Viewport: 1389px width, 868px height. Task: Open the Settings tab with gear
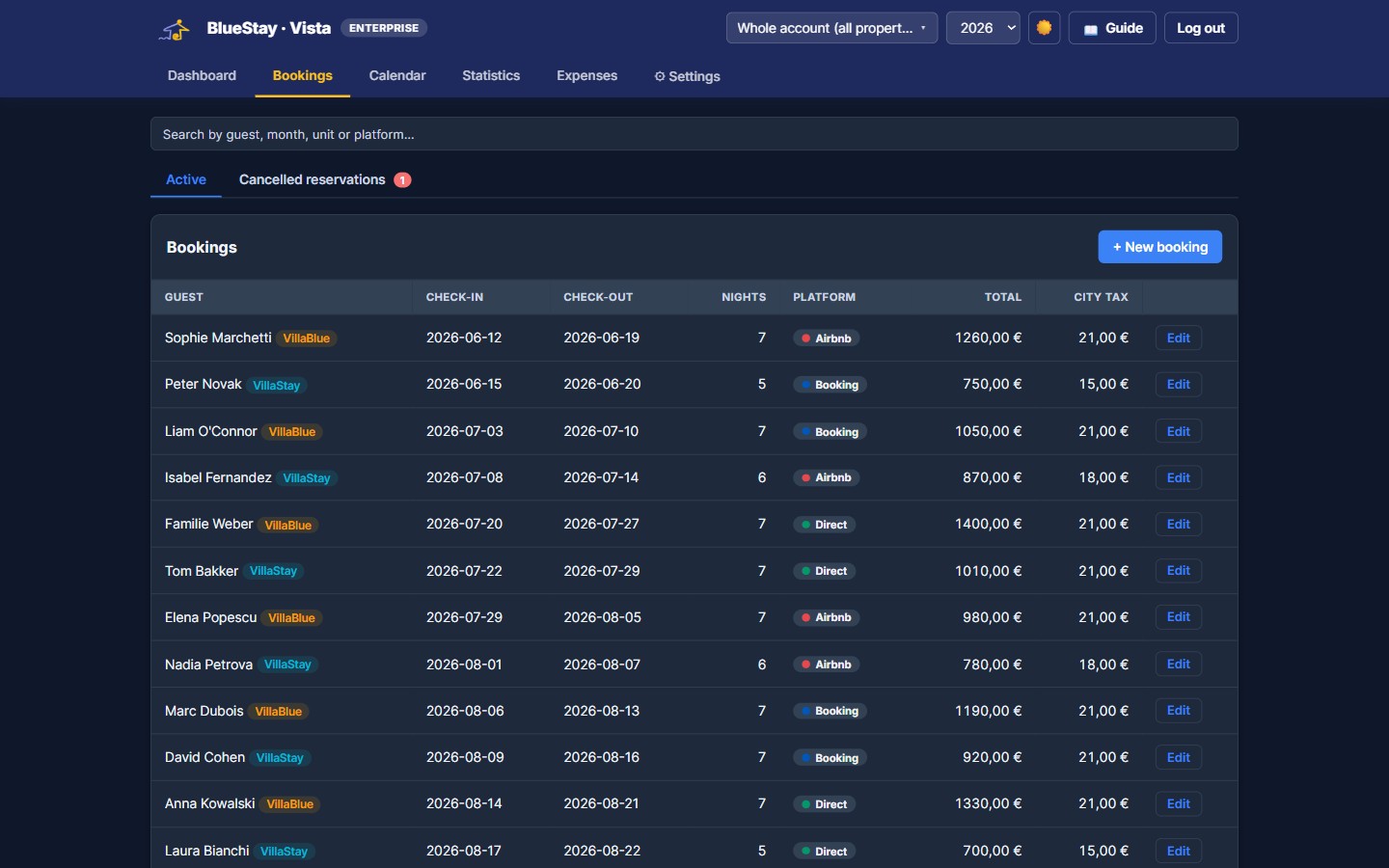[687, 76]
